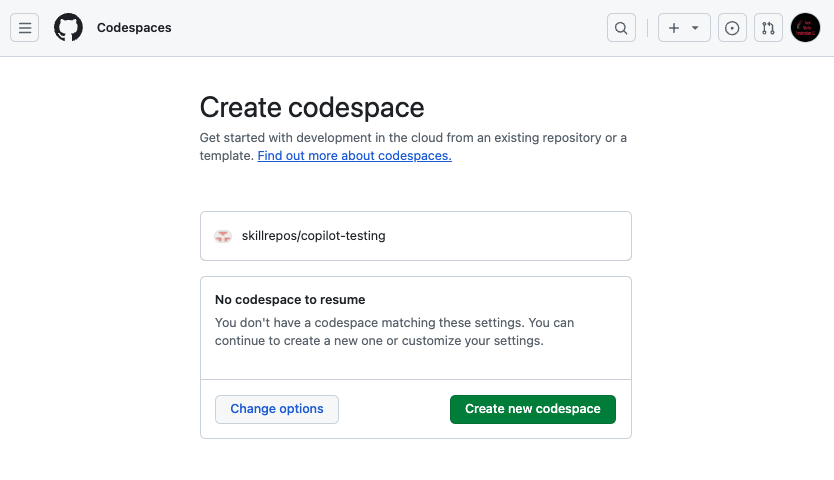Click Create new codespace button
This screenshot has width=834, height=480.
[533, 409]
